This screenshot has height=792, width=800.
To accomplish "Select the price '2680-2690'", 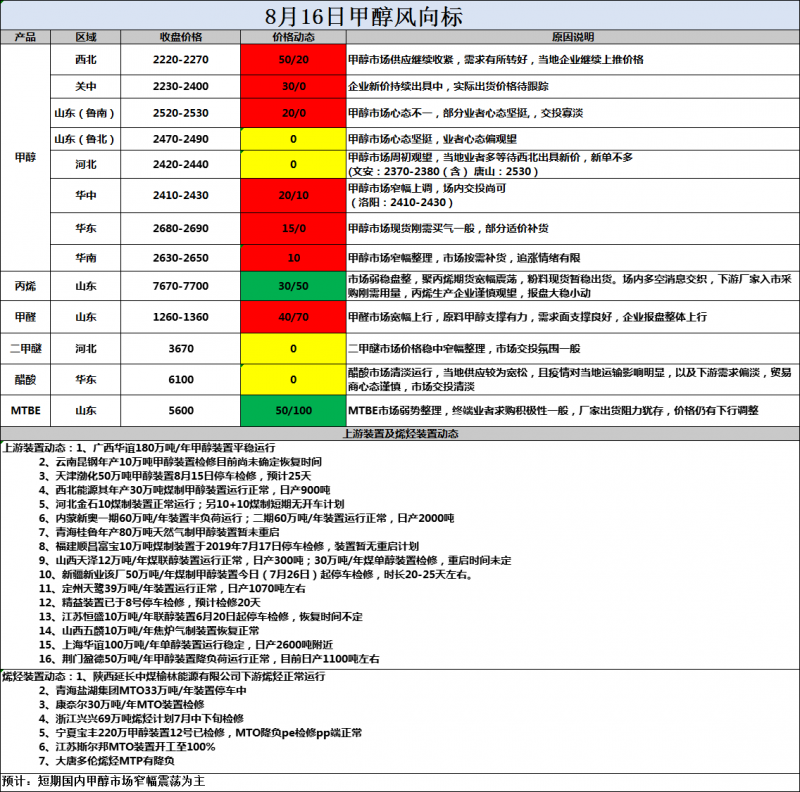I will 181,228.
